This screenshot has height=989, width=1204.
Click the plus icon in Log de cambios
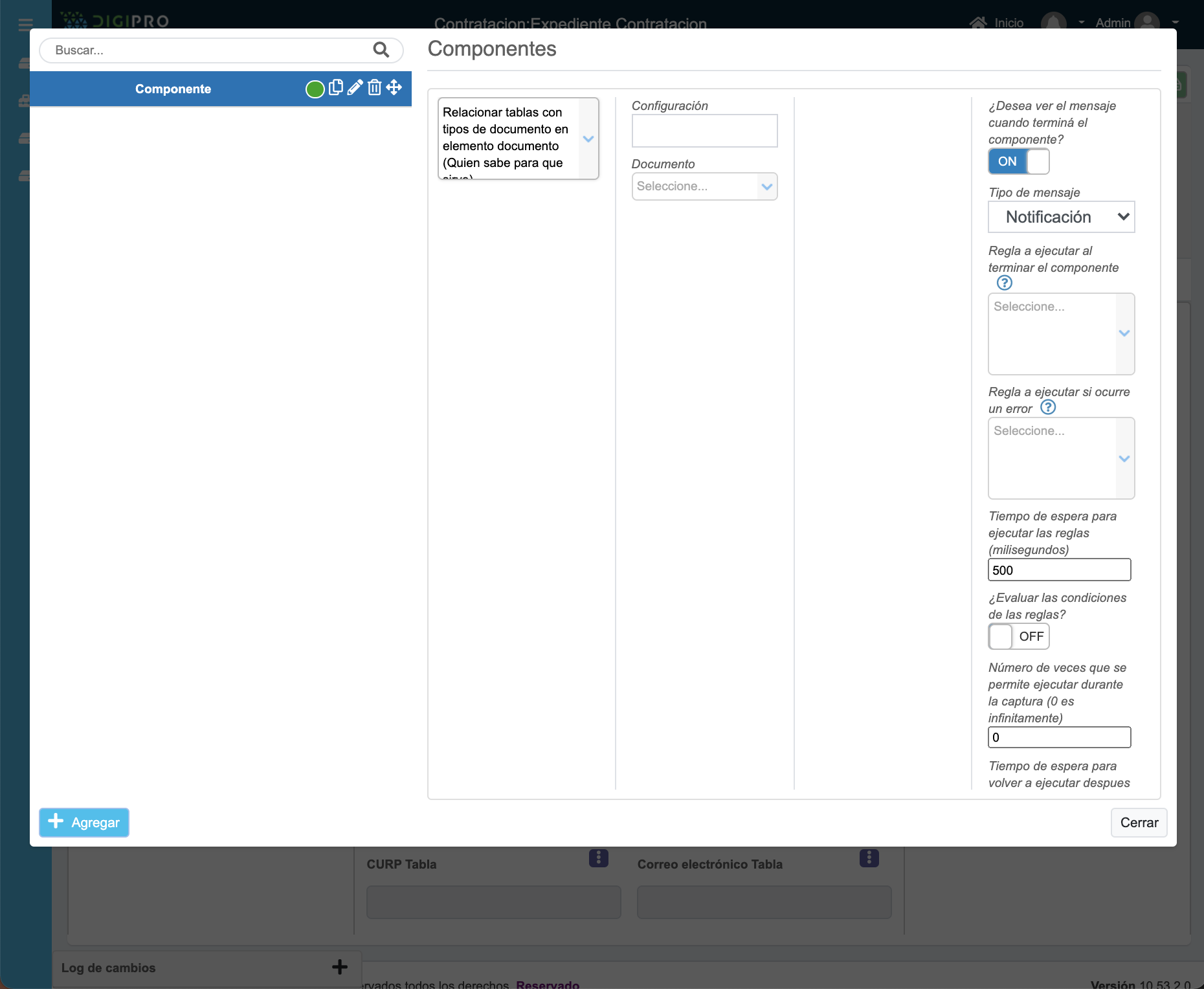pyautogui.click(x=340, y=967)
